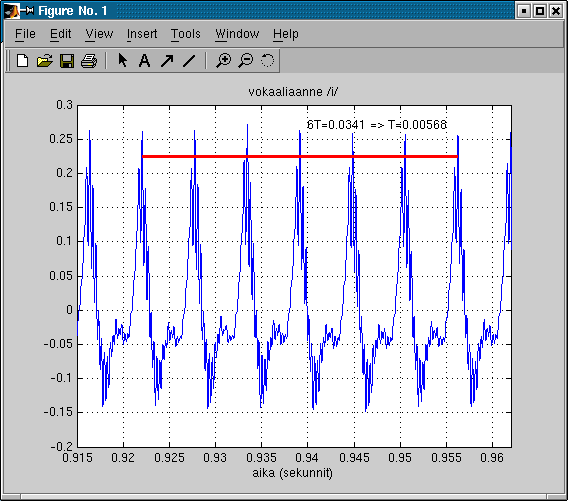Open a file with the folder icon
Viewport: 568px width, 501px height.
[x=45, y=60]
